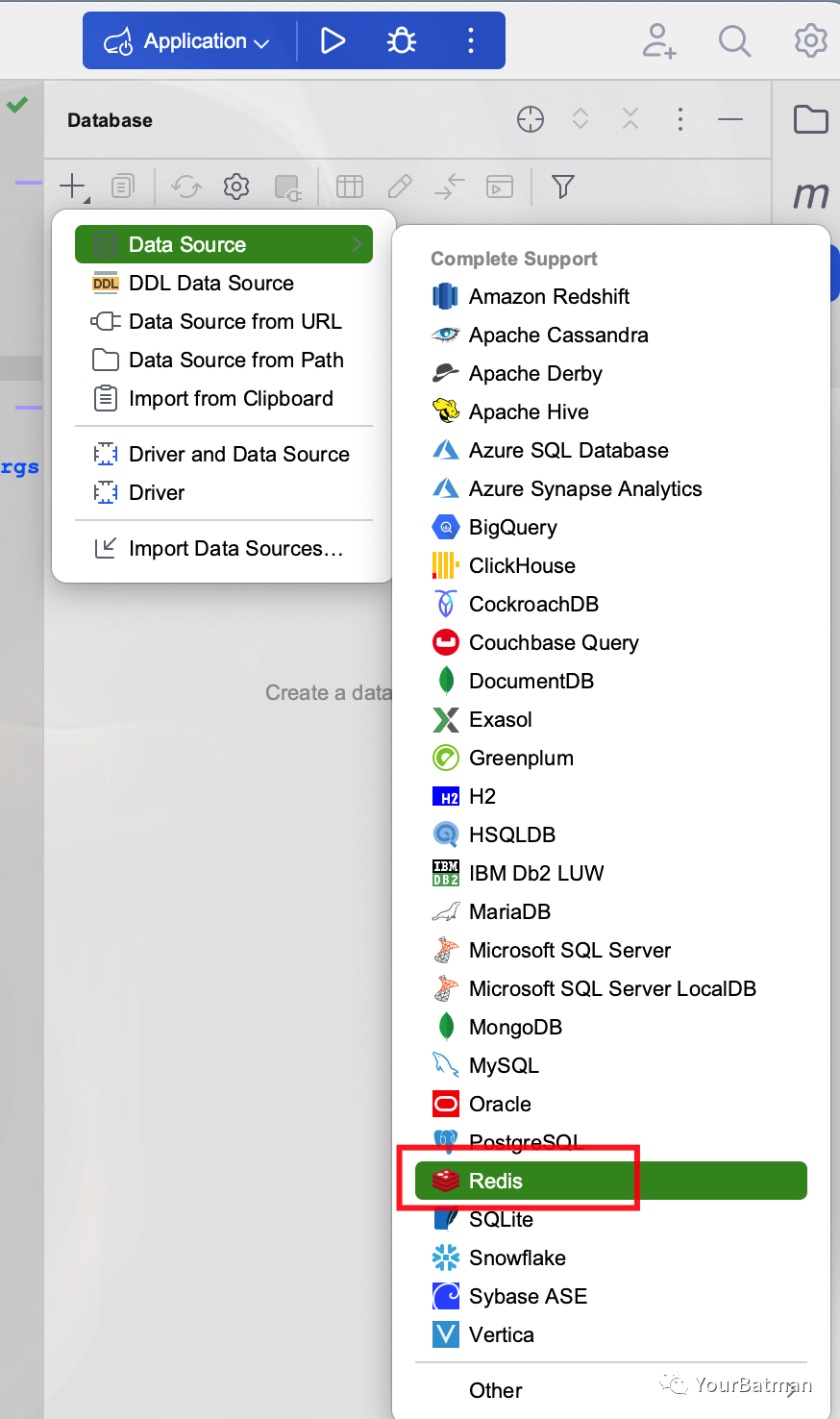Select DDL Data Source menu entry
840x1419 pixels.
(210, 283)
